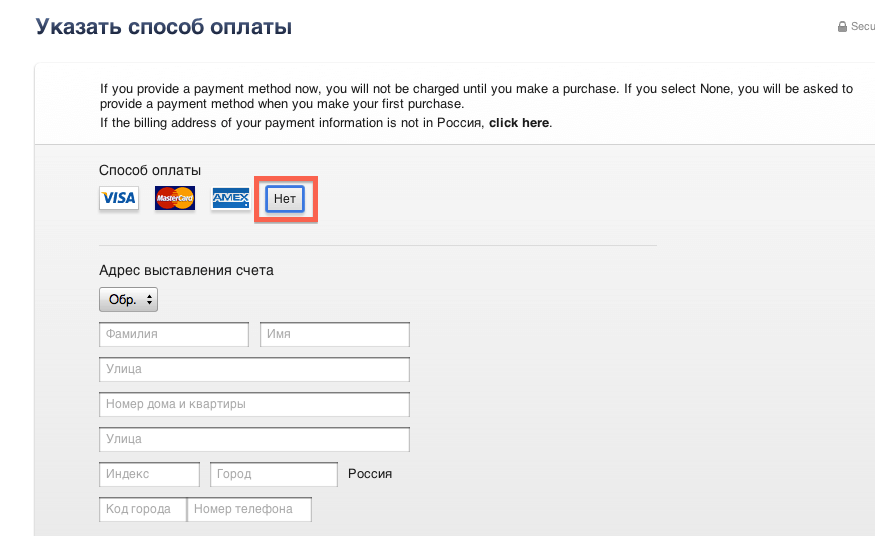The image size is (875, 536).
Task: Click the Адрес выставления счета heading
Action: tap(186, 271)
